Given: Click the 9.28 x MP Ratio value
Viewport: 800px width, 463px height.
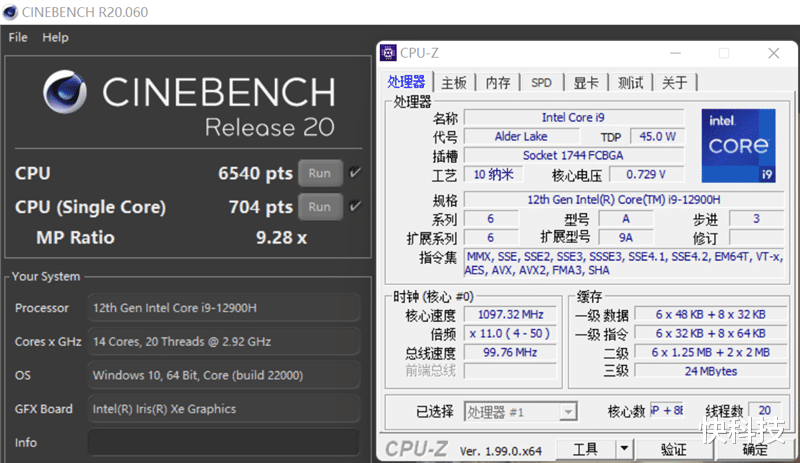Looking at the screenshot, I should pyautogui.click(x=281, y=238).
